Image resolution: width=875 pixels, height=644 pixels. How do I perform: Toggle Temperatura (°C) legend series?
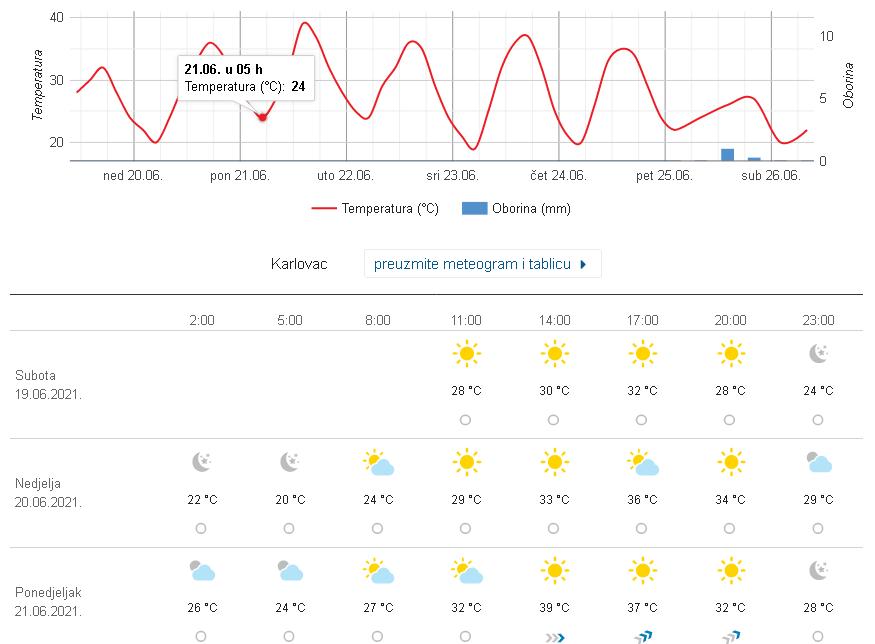point(375,209)
